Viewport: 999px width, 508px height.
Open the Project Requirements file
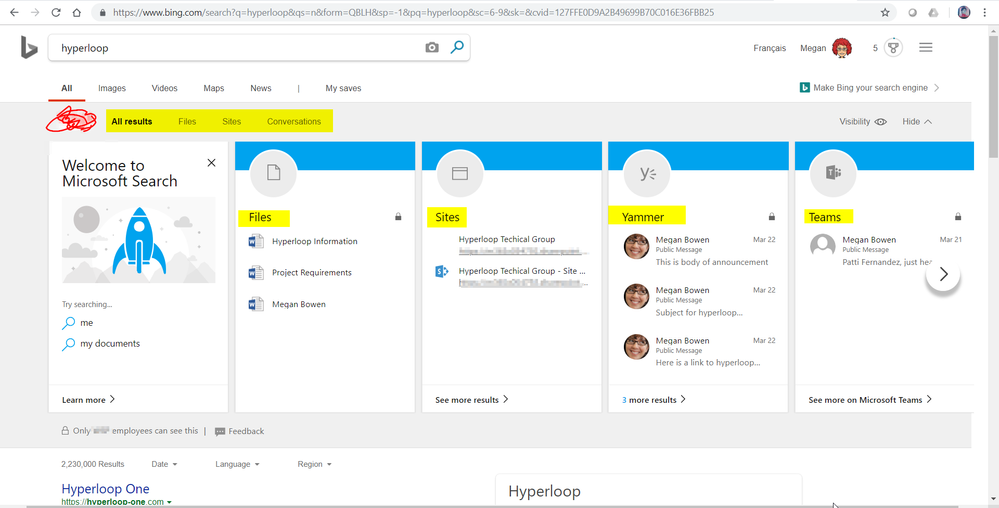(312, 273)
